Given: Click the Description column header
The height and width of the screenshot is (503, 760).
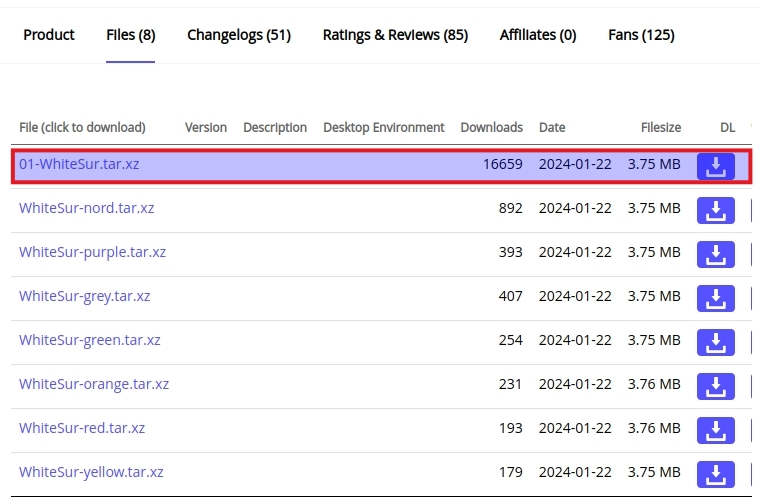Looking at the screenshot, I should 275,127.
